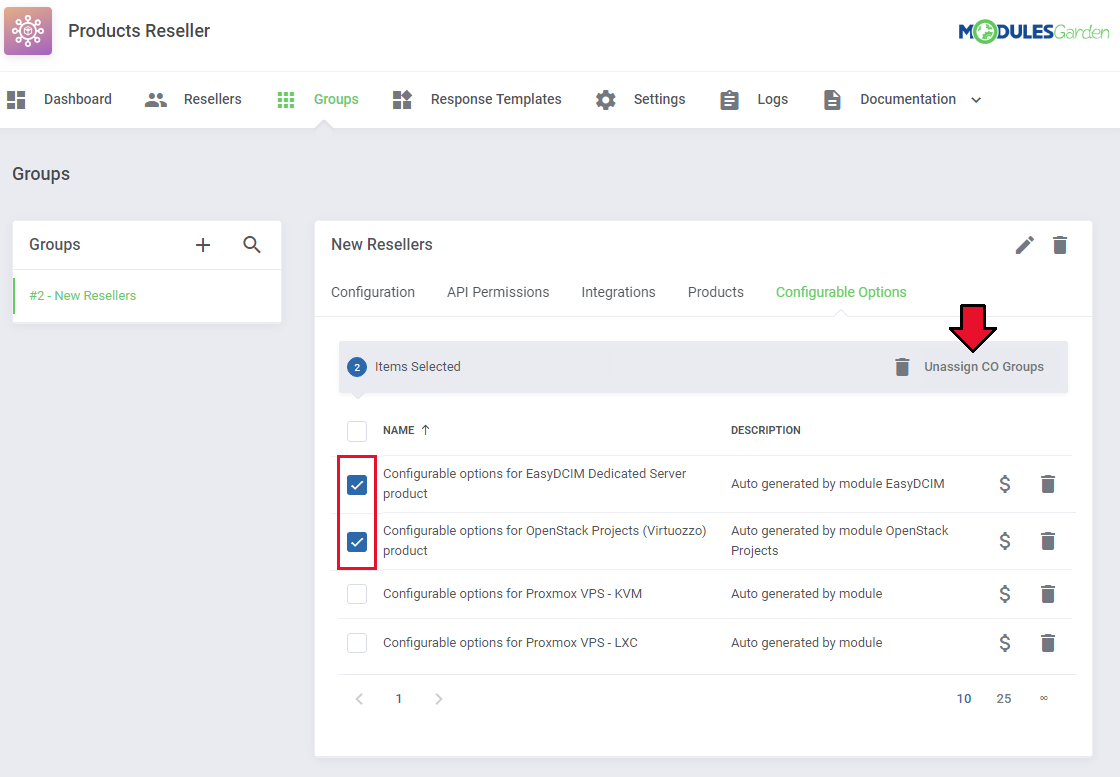Click the Products Reseller module logo icon
This screenshot has height=777, width=1120.
pyautogui.click(x=28, y=31)
